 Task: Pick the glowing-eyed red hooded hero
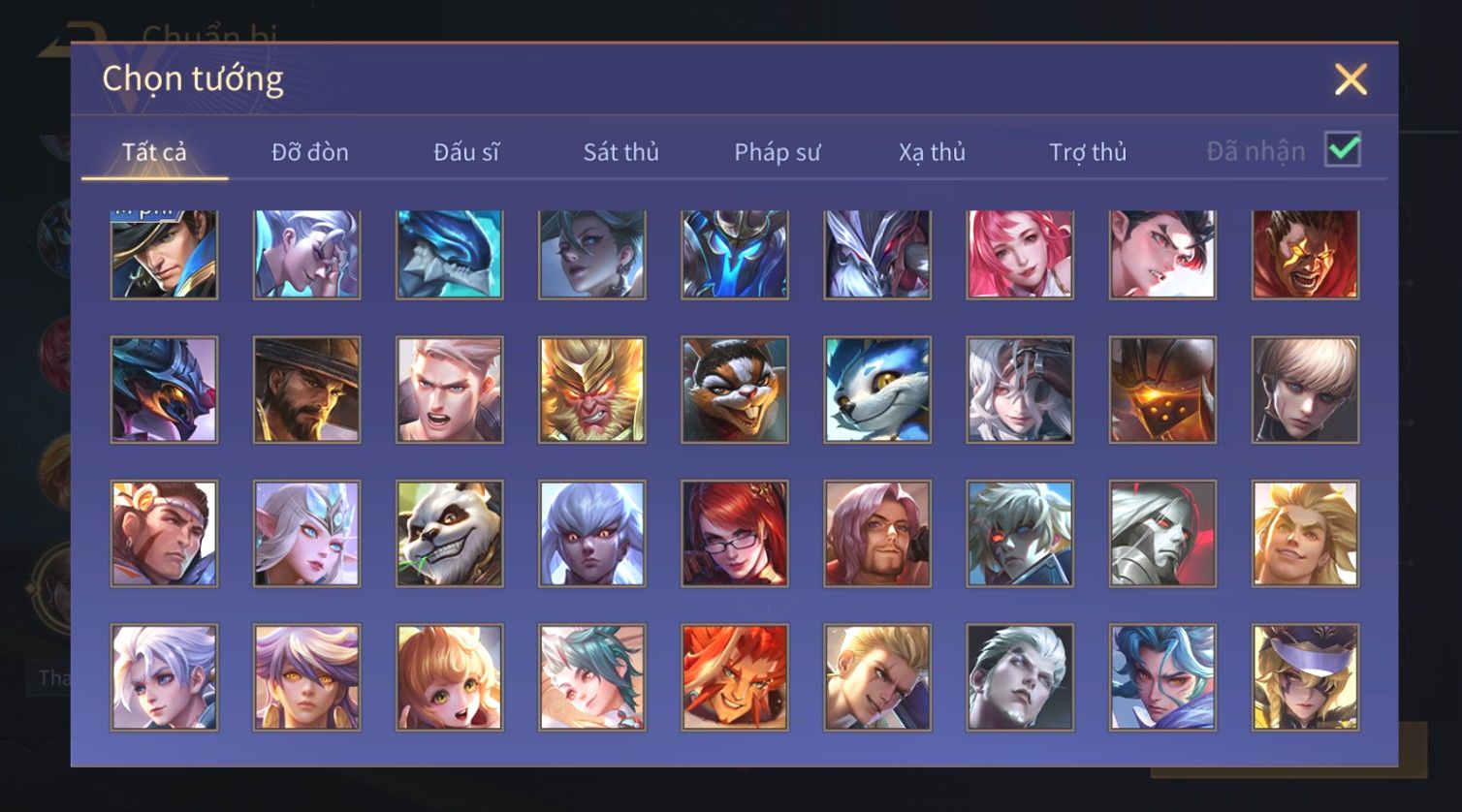(1305, 254)
